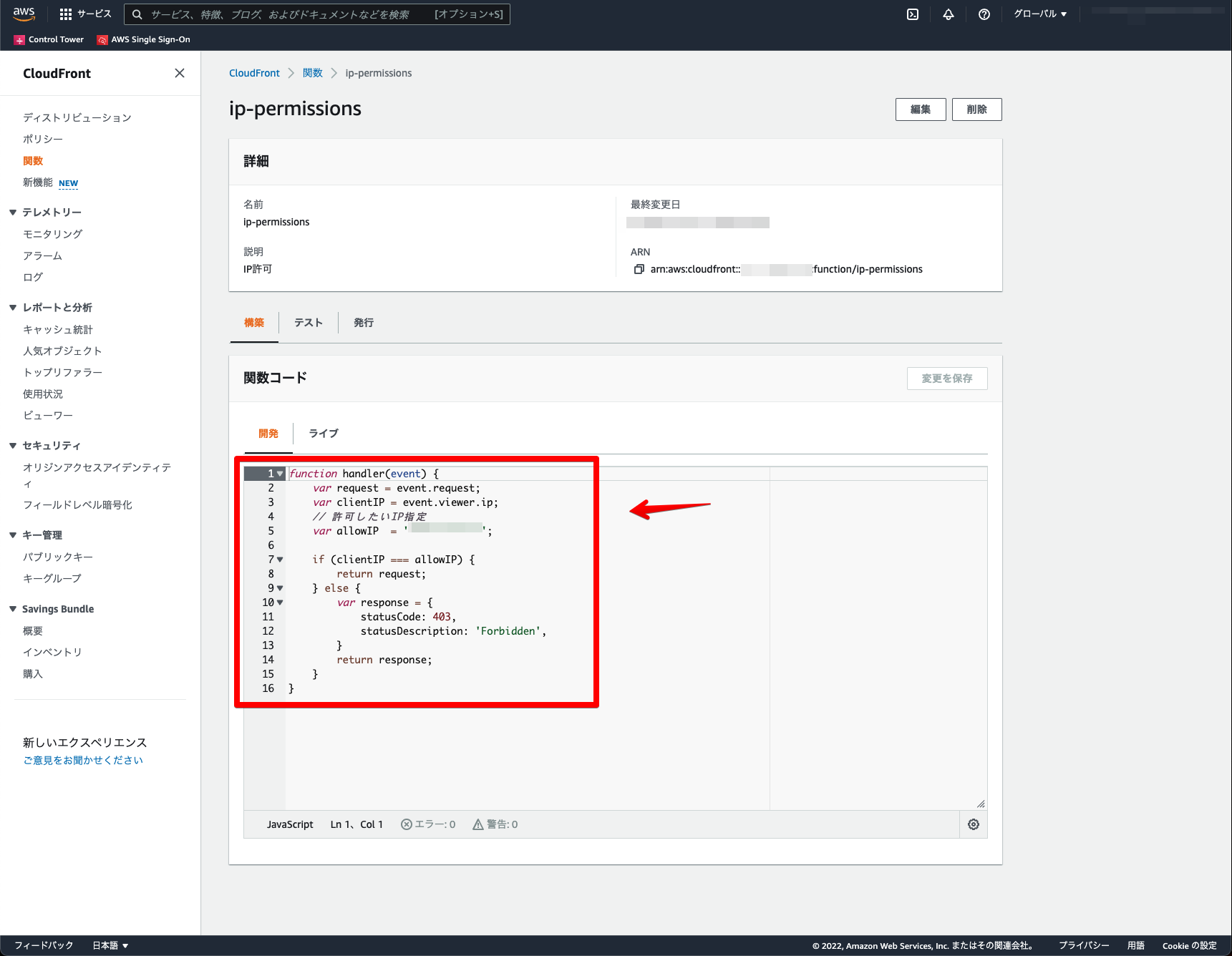Open 用語 footer link

(1136, 945)
